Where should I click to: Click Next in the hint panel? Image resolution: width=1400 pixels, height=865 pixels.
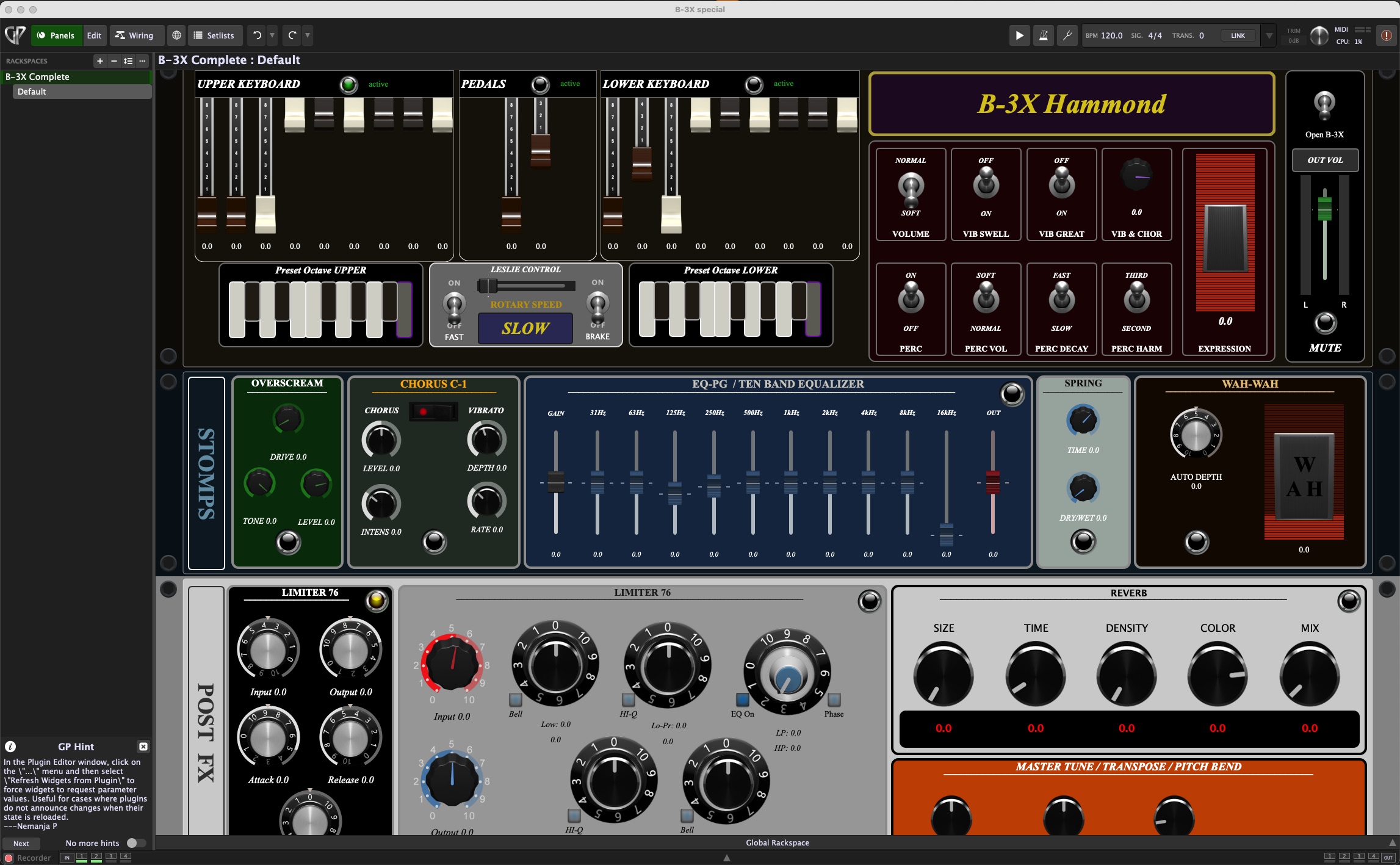click(x=21, y=843)
